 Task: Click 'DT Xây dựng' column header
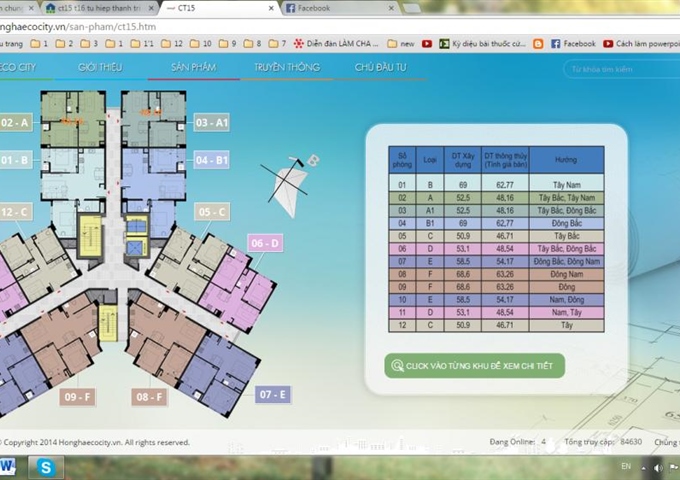click(x=463, y=160)
